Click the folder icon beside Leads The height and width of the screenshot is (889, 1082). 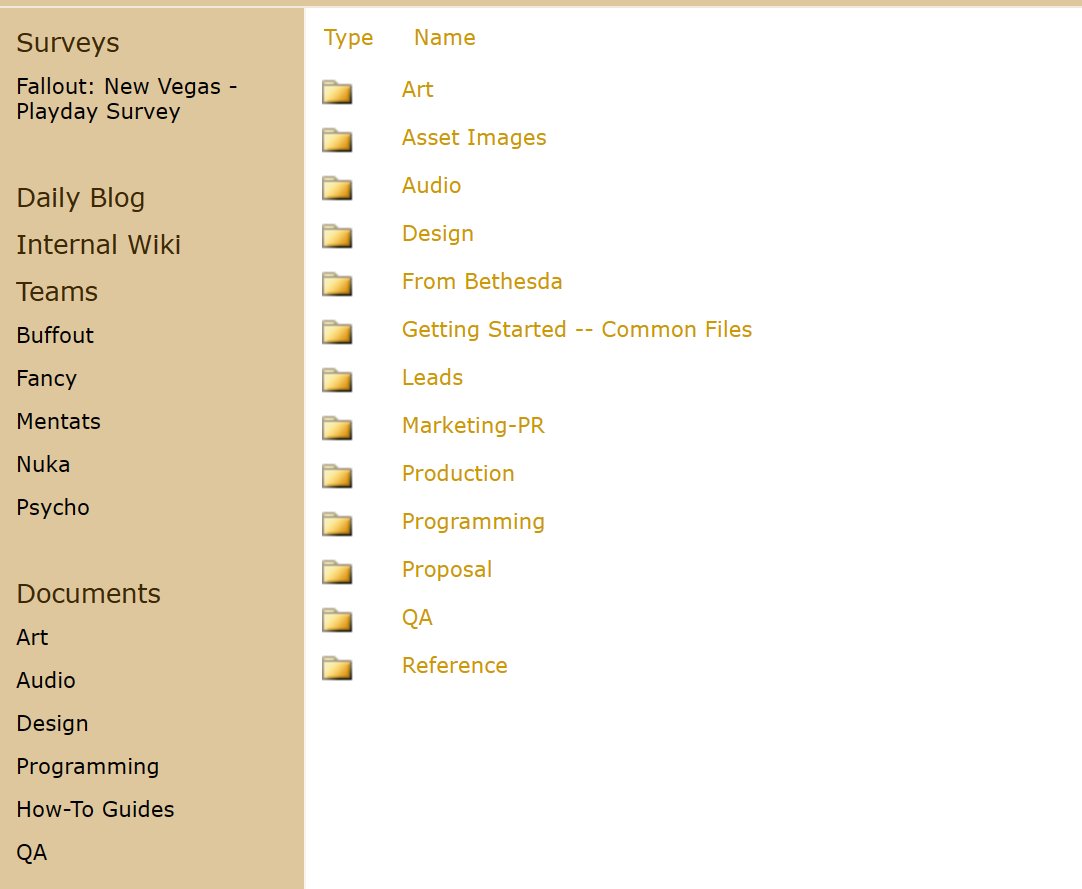pyautogui.click(x=337, y=379)
